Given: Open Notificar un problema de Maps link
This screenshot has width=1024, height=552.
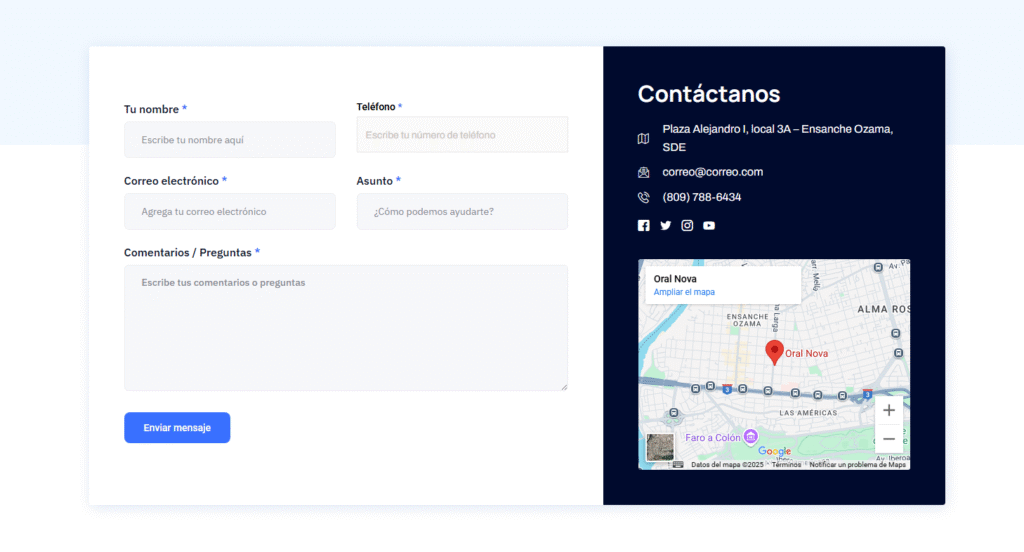Looking at the screenshot, I should (857, 465).
